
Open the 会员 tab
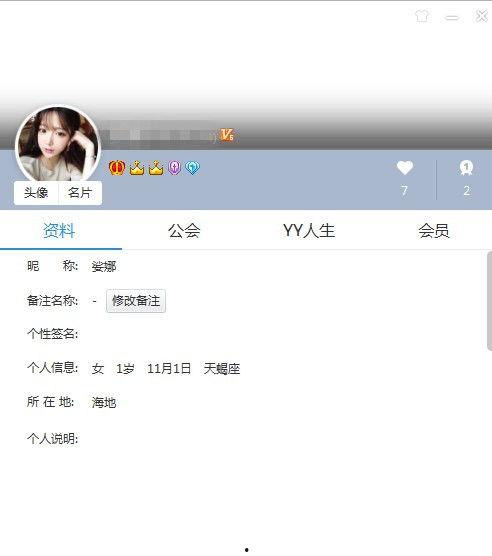pos(434,231)
